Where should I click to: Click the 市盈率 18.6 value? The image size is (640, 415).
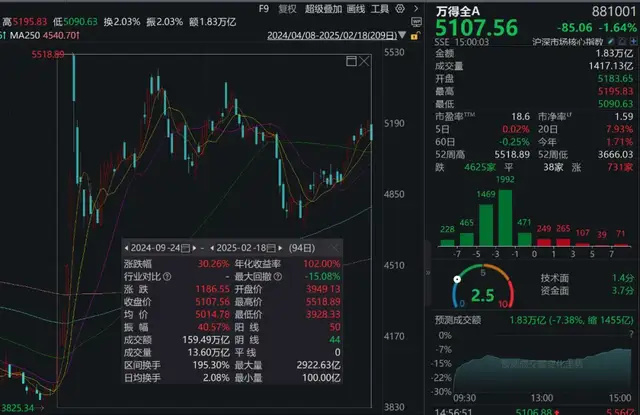click(x=520, y=117)
